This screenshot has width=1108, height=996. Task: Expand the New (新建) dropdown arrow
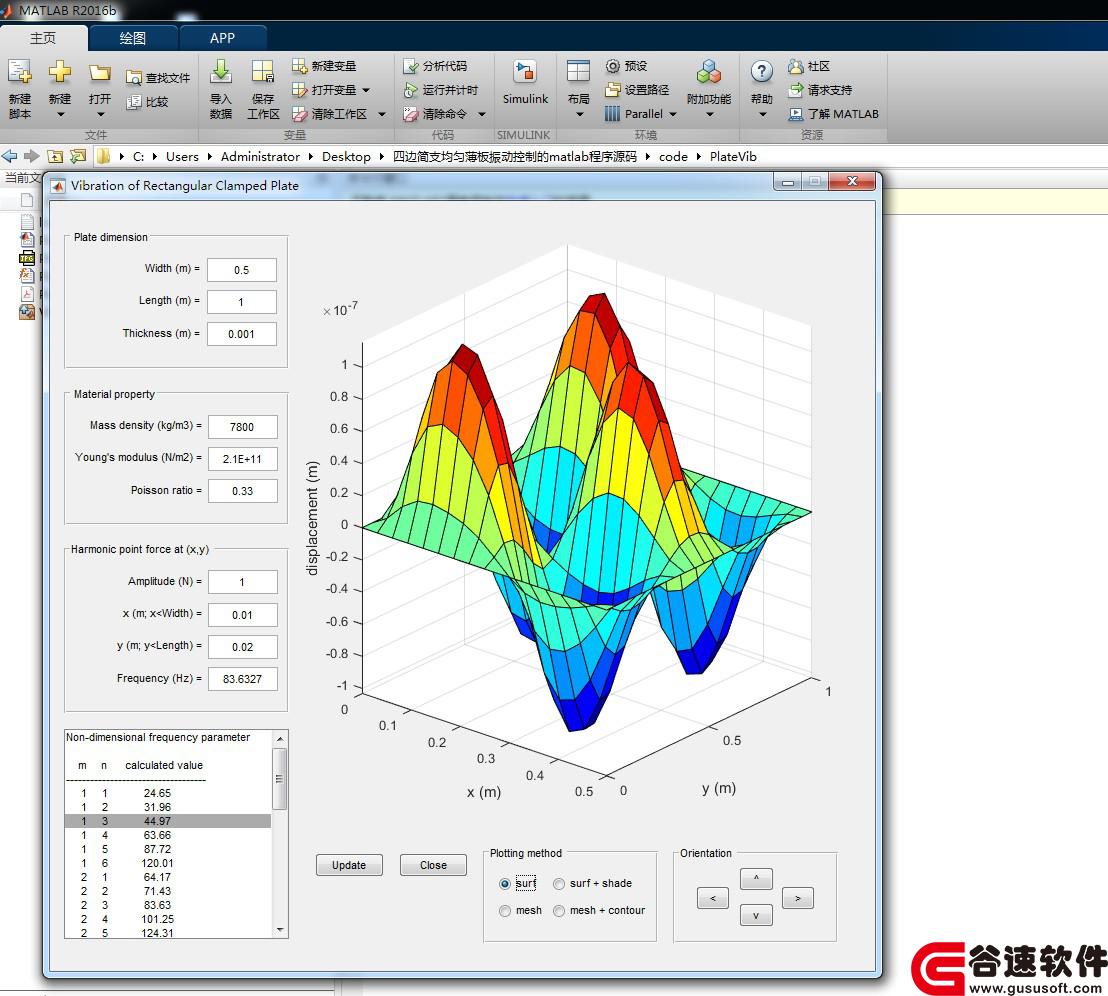click(60, 114)
